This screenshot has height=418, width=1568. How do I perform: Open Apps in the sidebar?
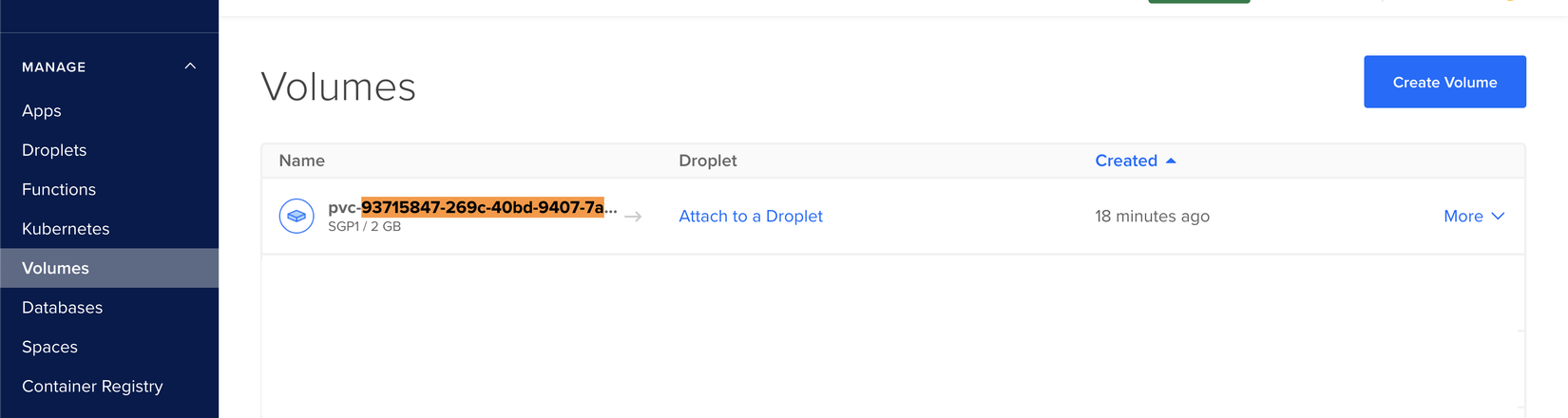pyautogui.click(x=42, y=111)
